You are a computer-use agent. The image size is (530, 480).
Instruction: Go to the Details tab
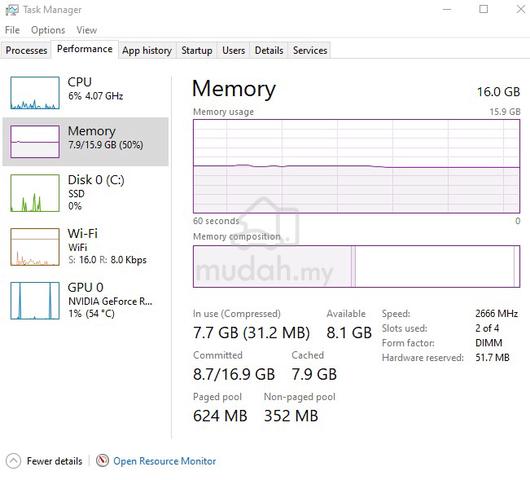click(x=269, y=50)
